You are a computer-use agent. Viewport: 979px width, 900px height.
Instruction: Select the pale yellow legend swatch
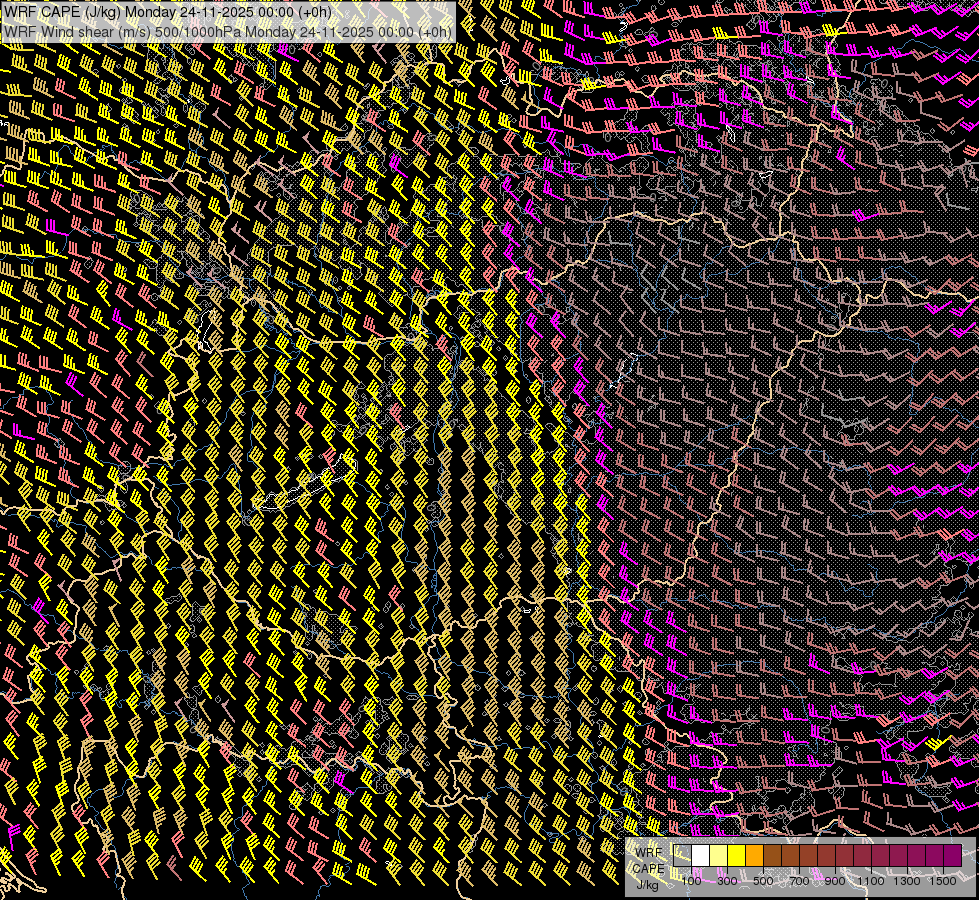718,855
